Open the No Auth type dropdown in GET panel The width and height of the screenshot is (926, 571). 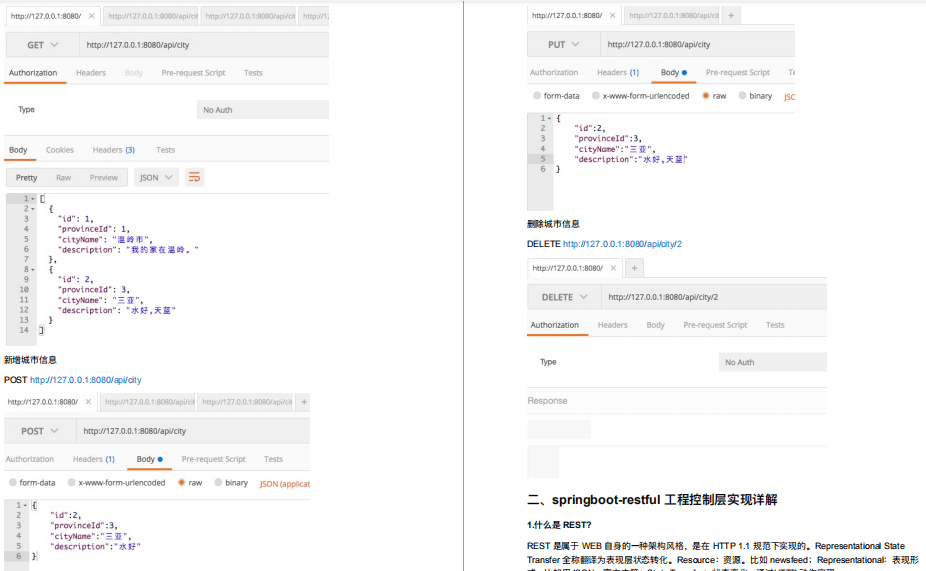(x=263, y=110)
